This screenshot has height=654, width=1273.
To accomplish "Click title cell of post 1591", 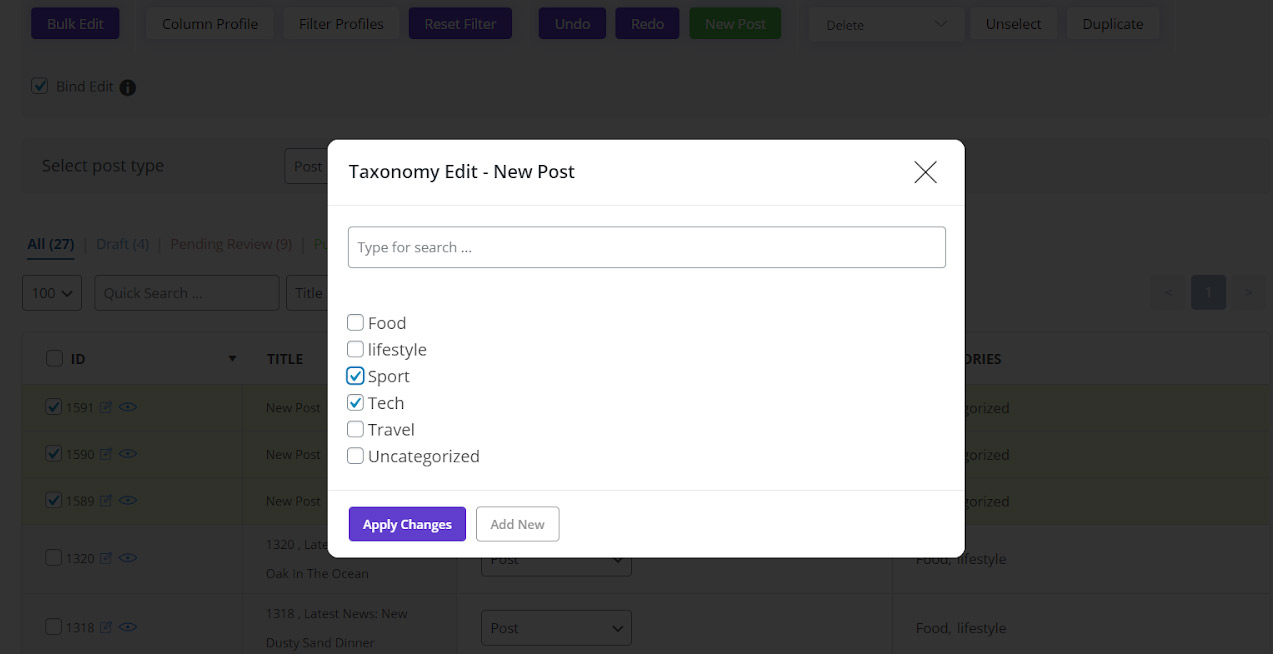I will tap(293, 408).
